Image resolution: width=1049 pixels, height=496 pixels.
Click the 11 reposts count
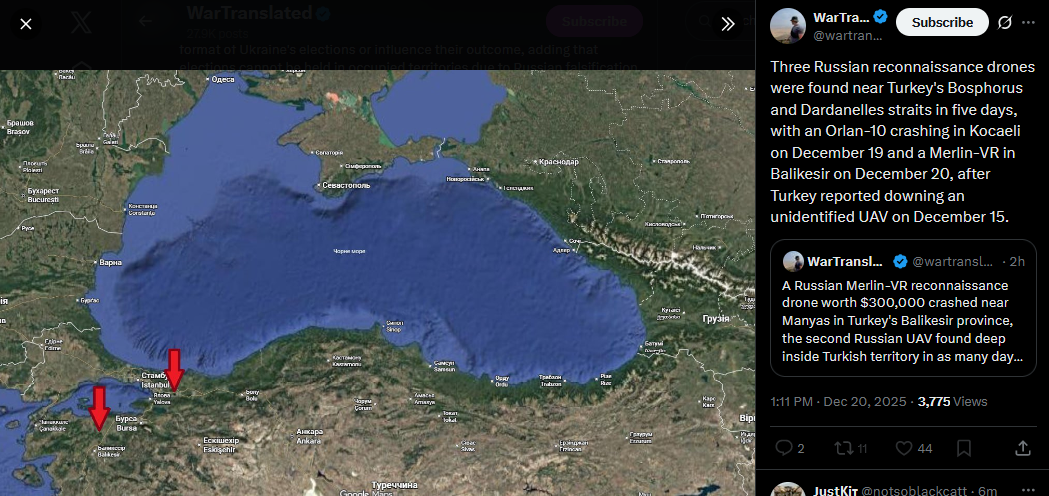point(862,448)
